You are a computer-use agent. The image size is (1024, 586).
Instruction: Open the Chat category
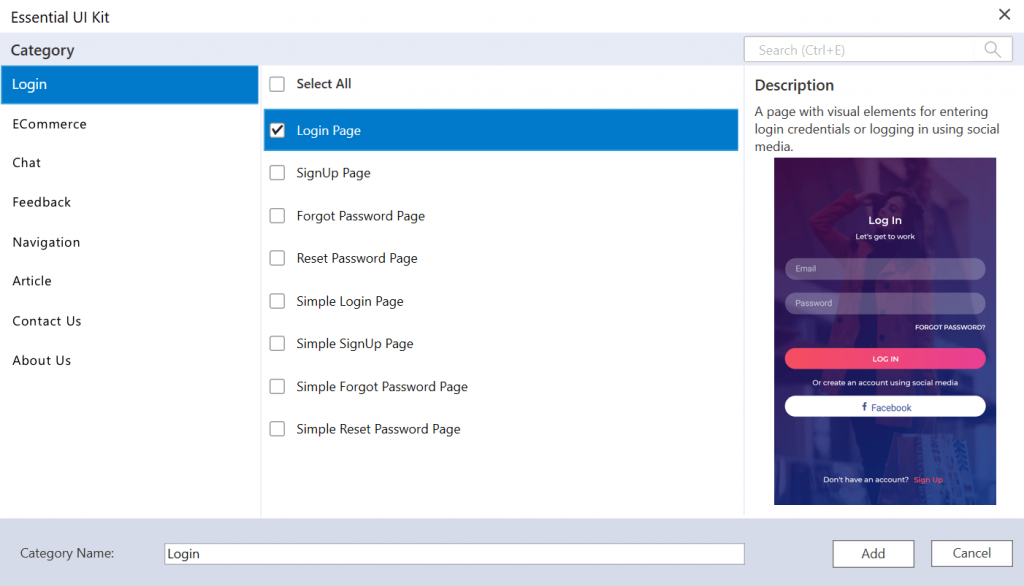click(x=26, y=162)
